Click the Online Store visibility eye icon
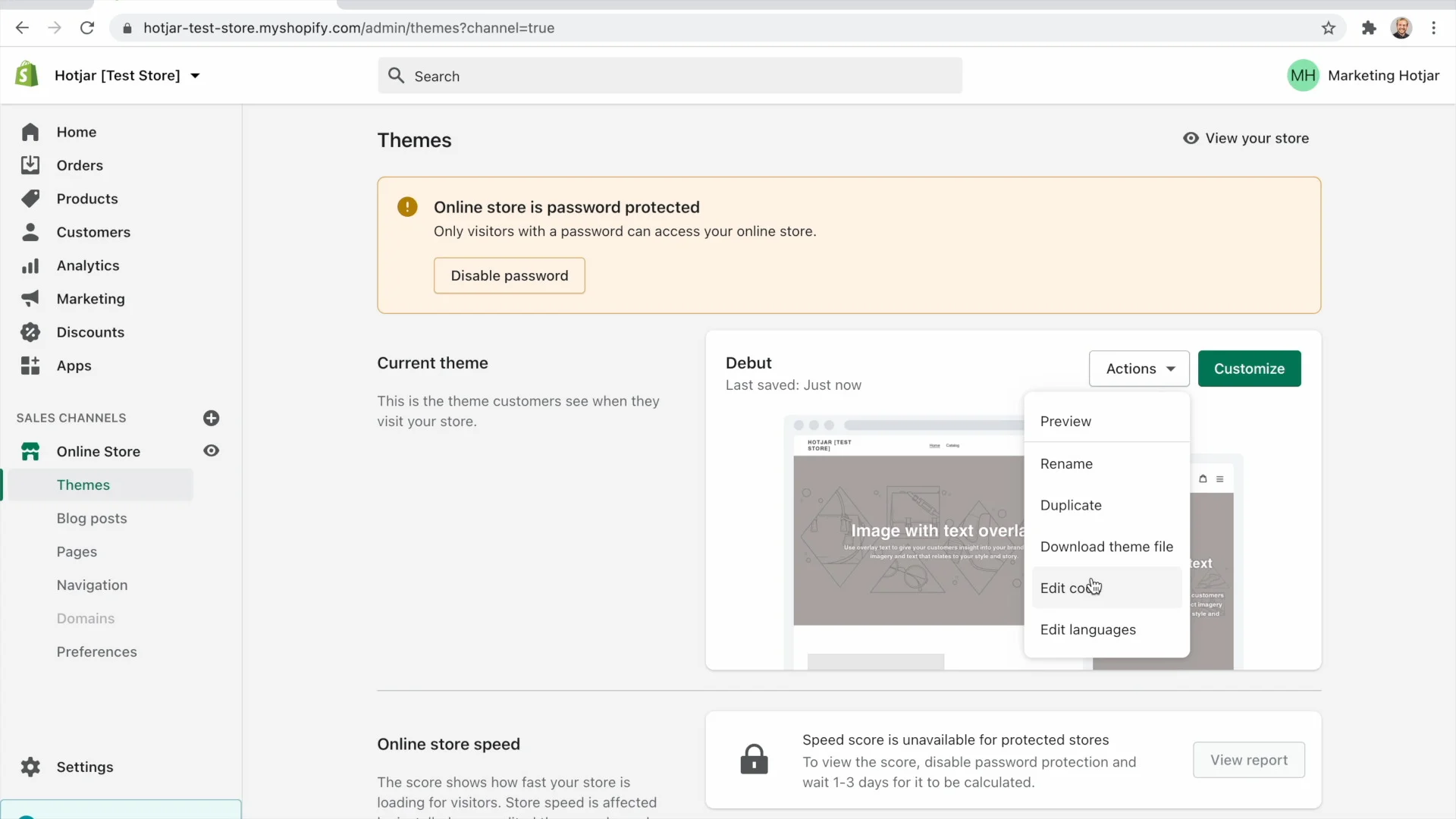The width and height of the screenshot is (1456, 819). tap(211, 451)
